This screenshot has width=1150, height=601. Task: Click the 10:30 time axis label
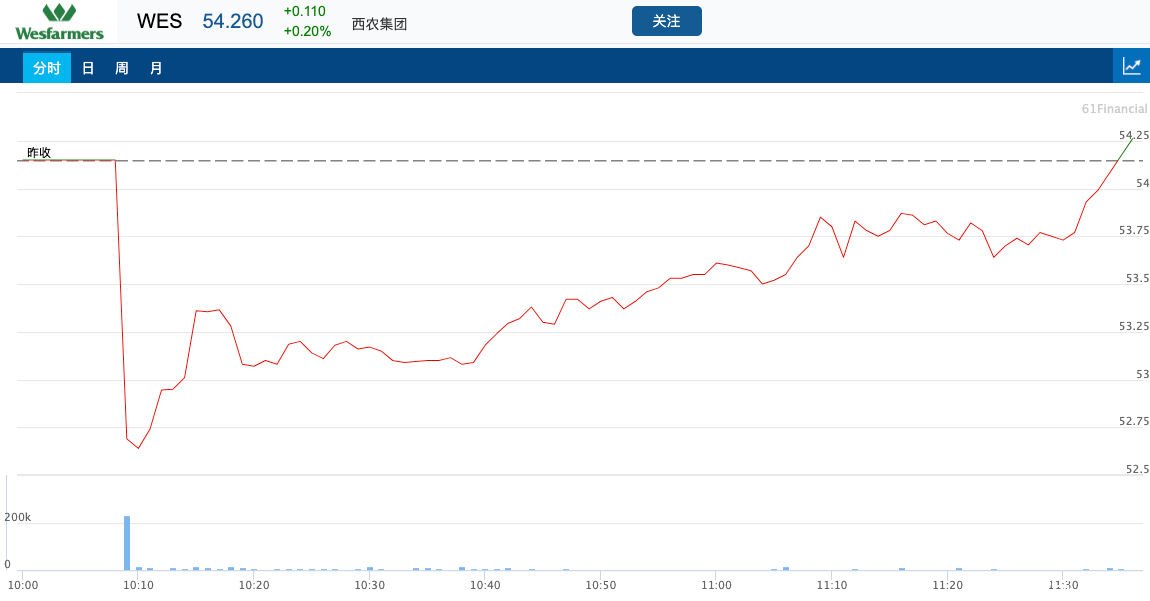pyautogui.click(x=370, y=585)
